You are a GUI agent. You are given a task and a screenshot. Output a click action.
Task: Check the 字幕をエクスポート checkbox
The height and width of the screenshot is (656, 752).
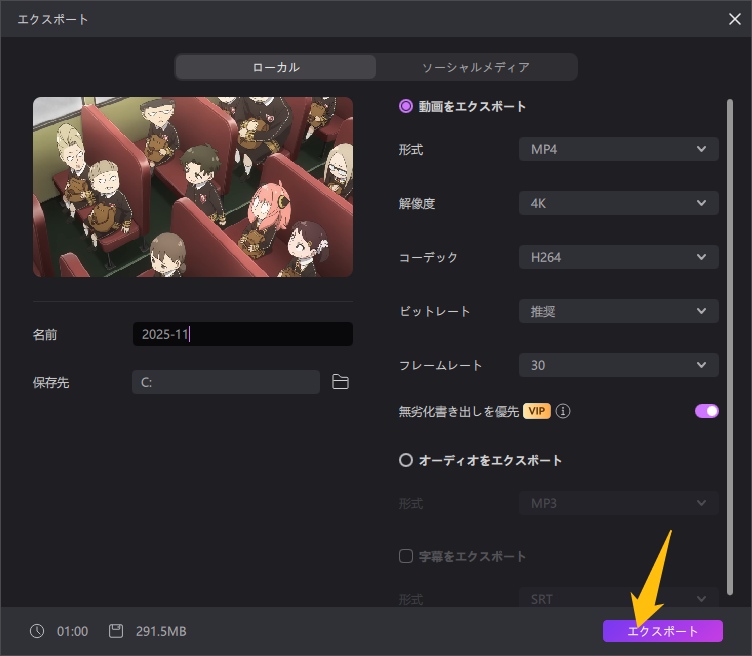point(406,556)
